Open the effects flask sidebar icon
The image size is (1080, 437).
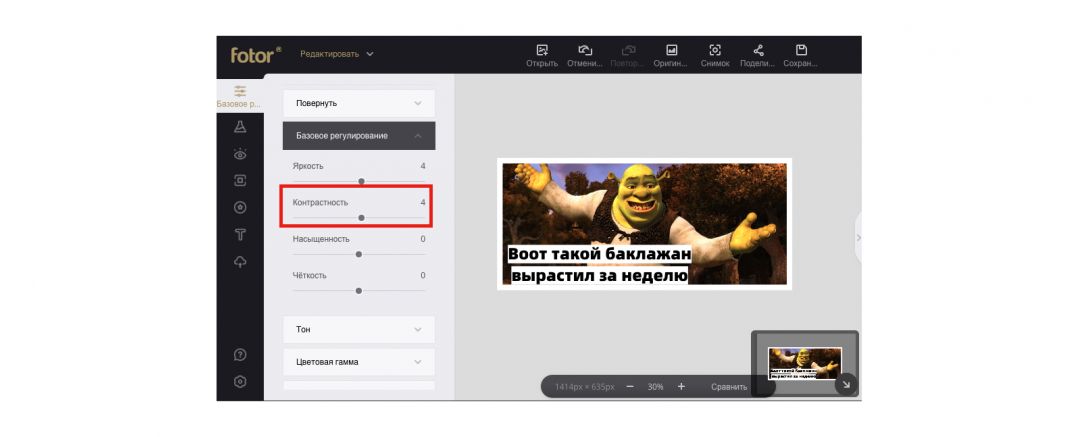point(240,126)
